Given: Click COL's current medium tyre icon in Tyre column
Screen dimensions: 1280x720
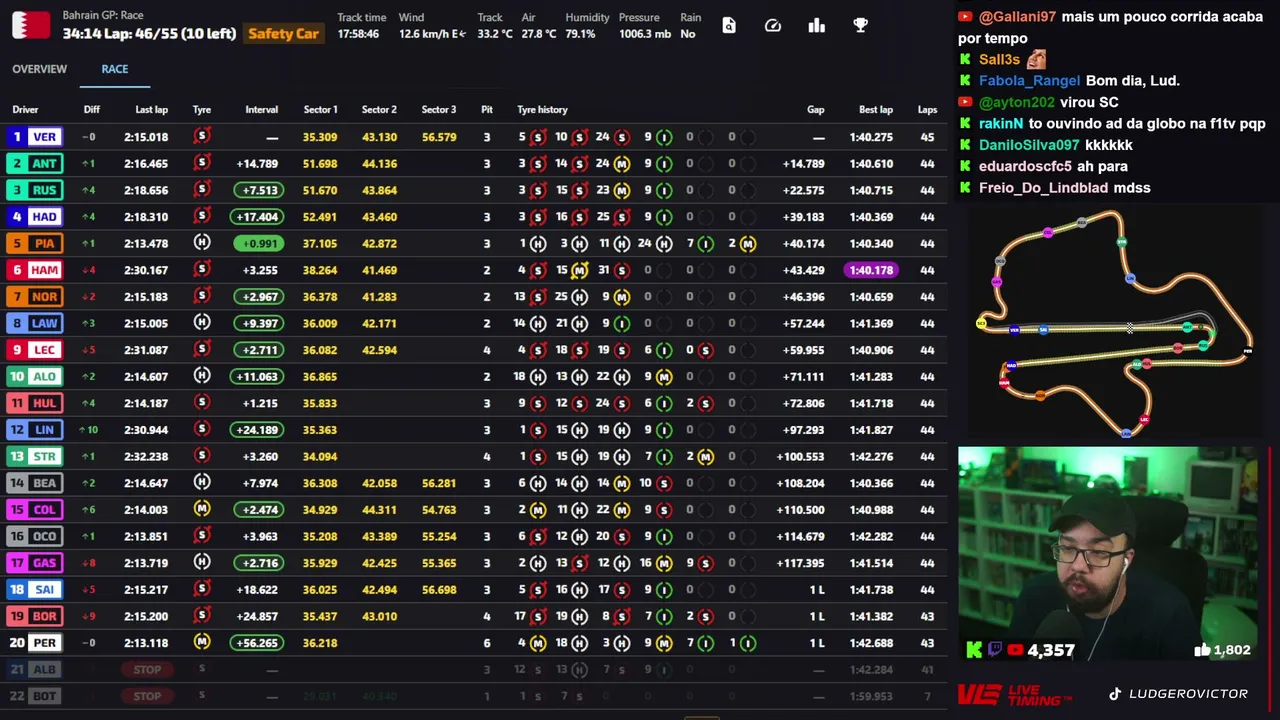Looking at the screenshot, I should tap(202, 509).
